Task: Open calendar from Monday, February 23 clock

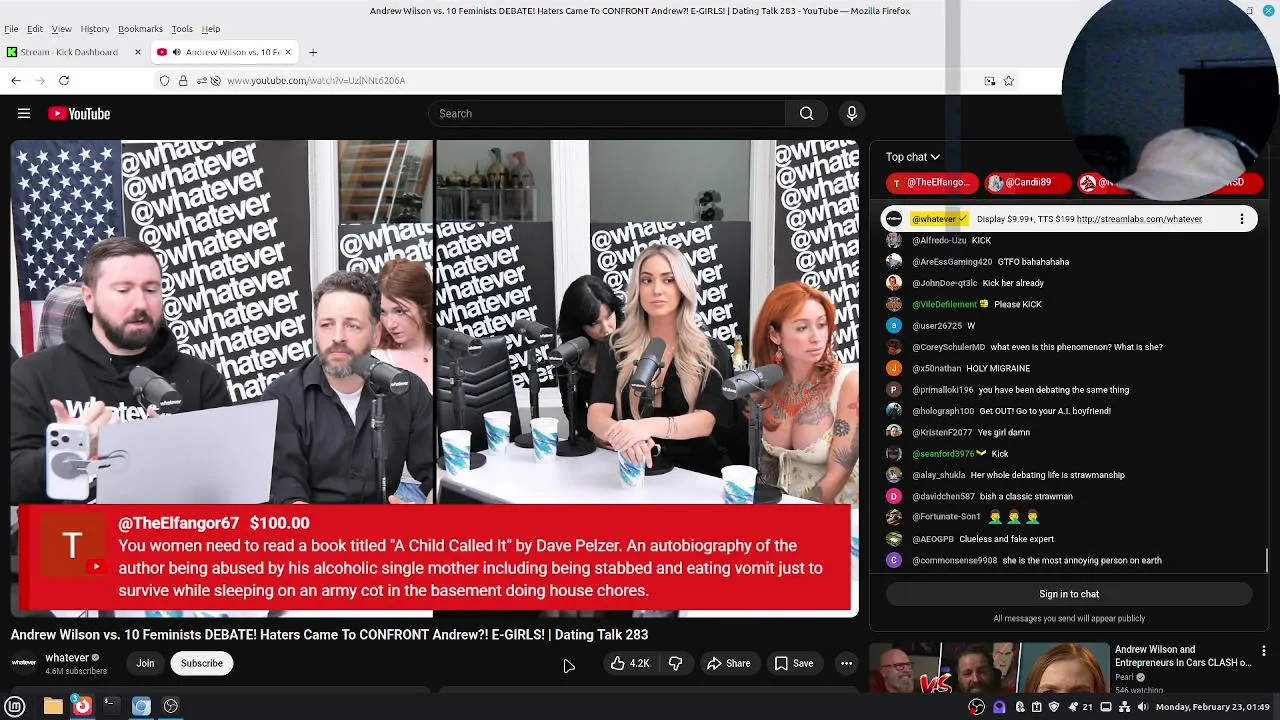Action: point(1212,707)
